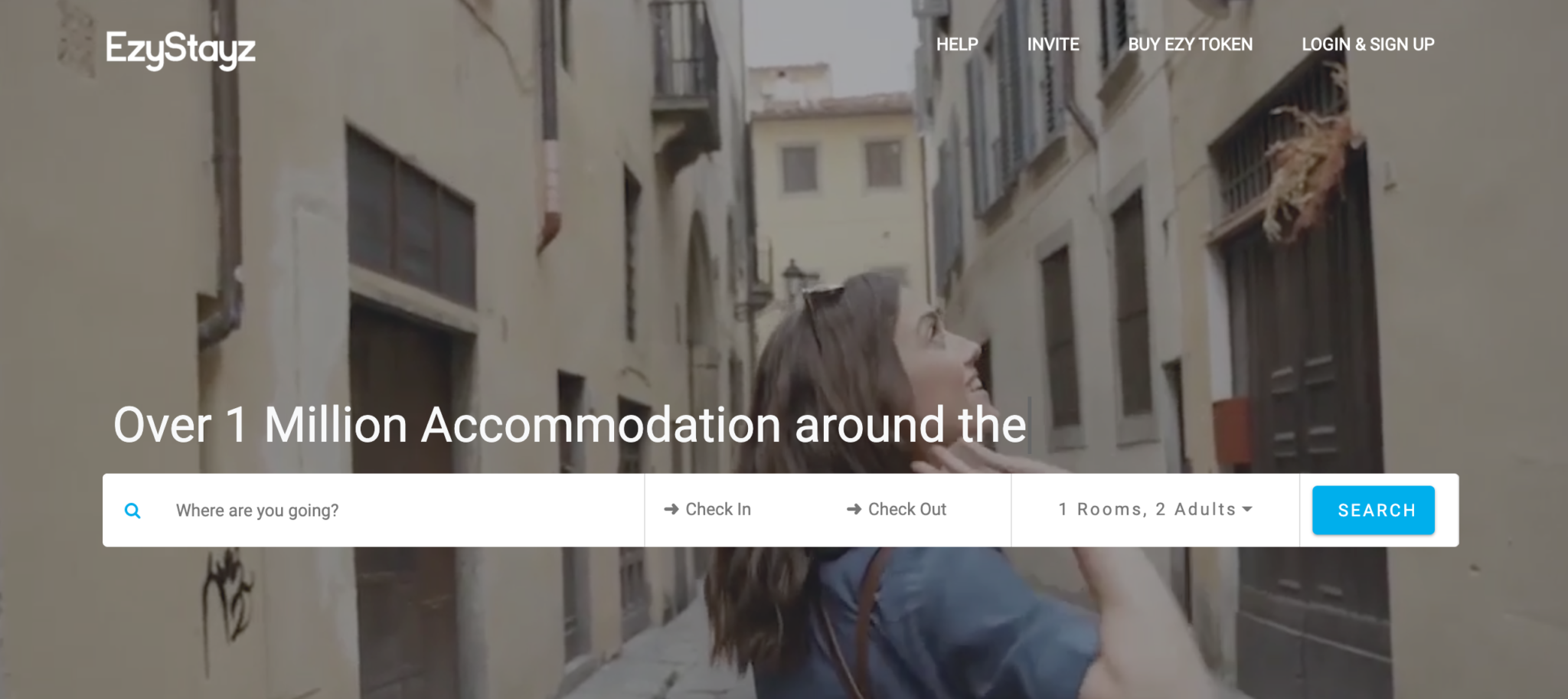Click the caret arrow after Adults

tap(1247, 509)
